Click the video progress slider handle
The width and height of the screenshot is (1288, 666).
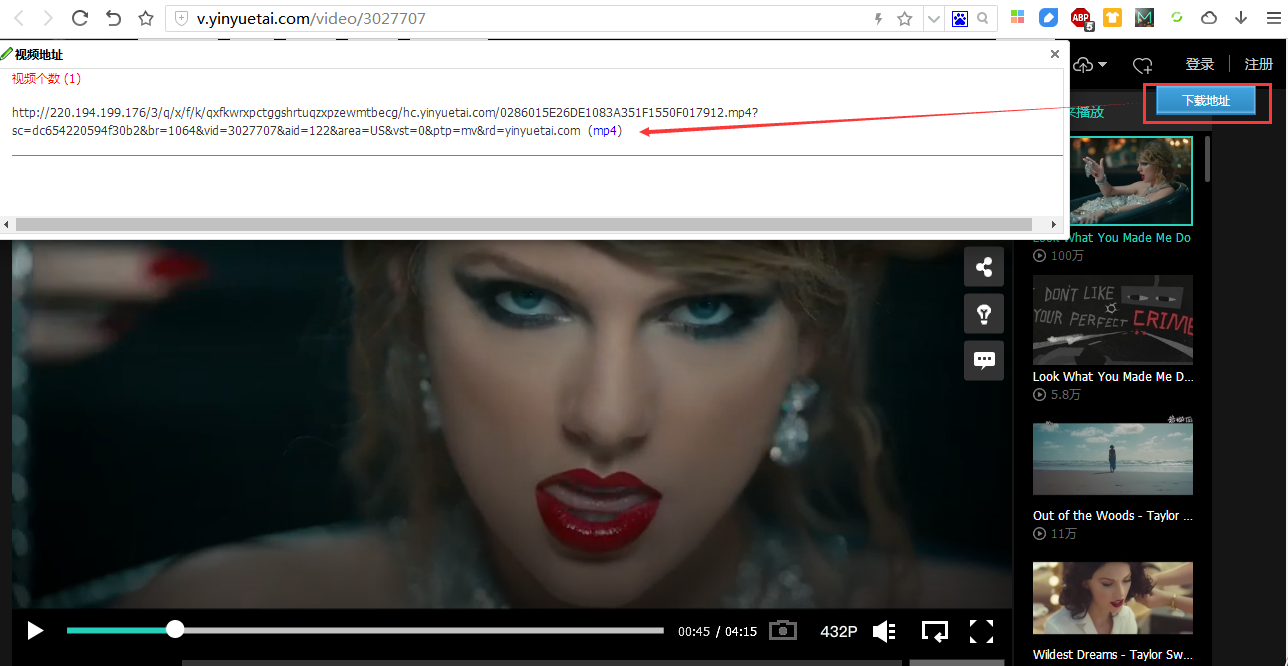pos(175,629)
